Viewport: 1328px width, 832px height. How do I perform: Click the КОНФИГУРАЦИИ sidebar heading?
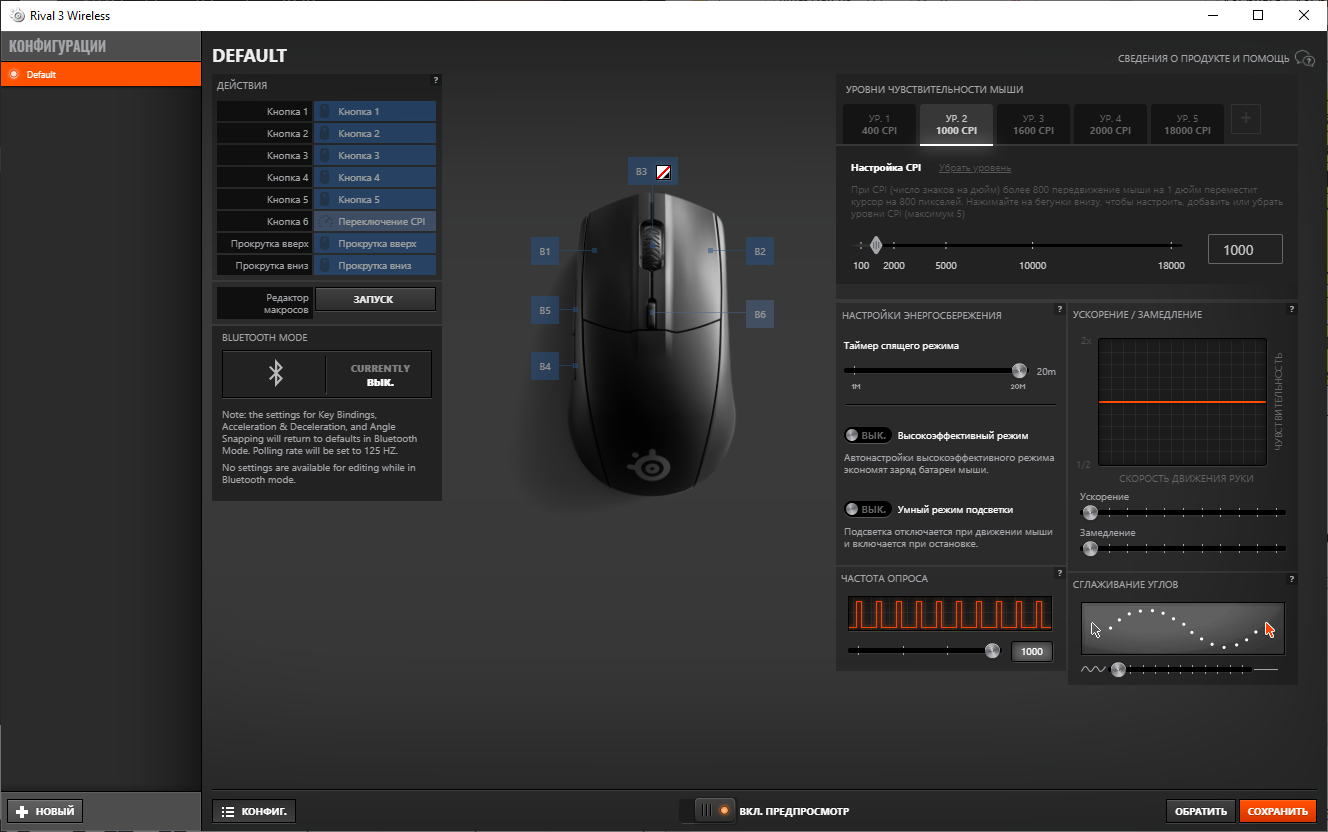pos(58,46)
